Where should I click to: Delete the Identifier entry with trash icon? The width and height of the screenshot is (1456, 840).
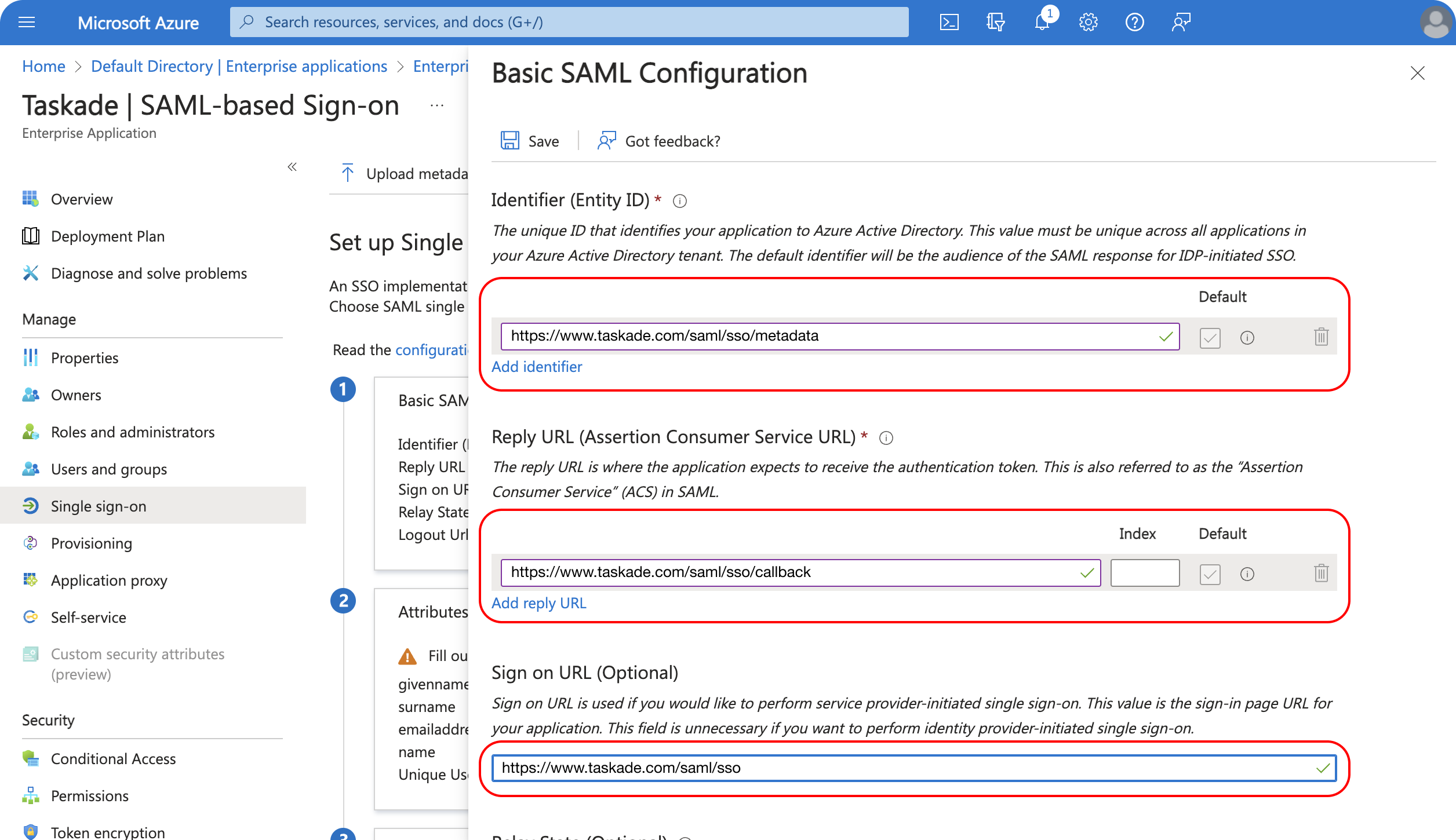coord(1321,337)
